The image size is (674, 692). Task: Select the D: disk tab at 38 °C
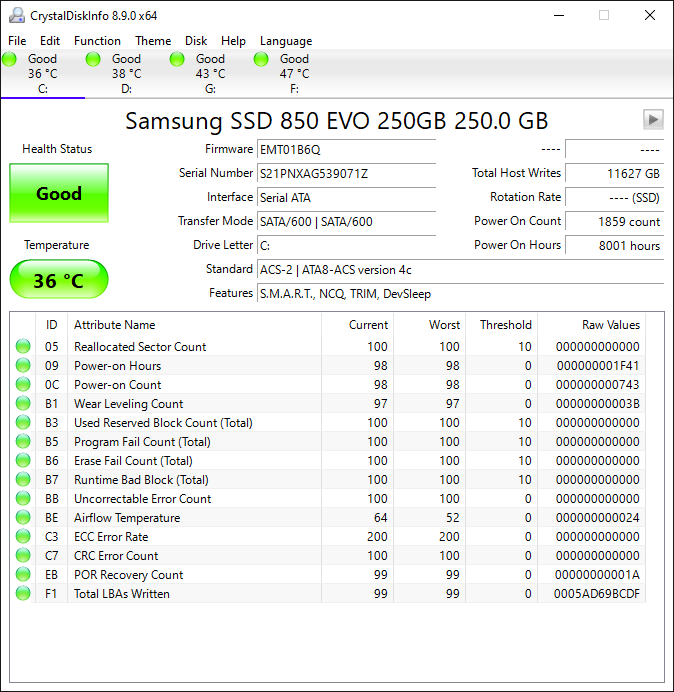[x=127, y=74]
